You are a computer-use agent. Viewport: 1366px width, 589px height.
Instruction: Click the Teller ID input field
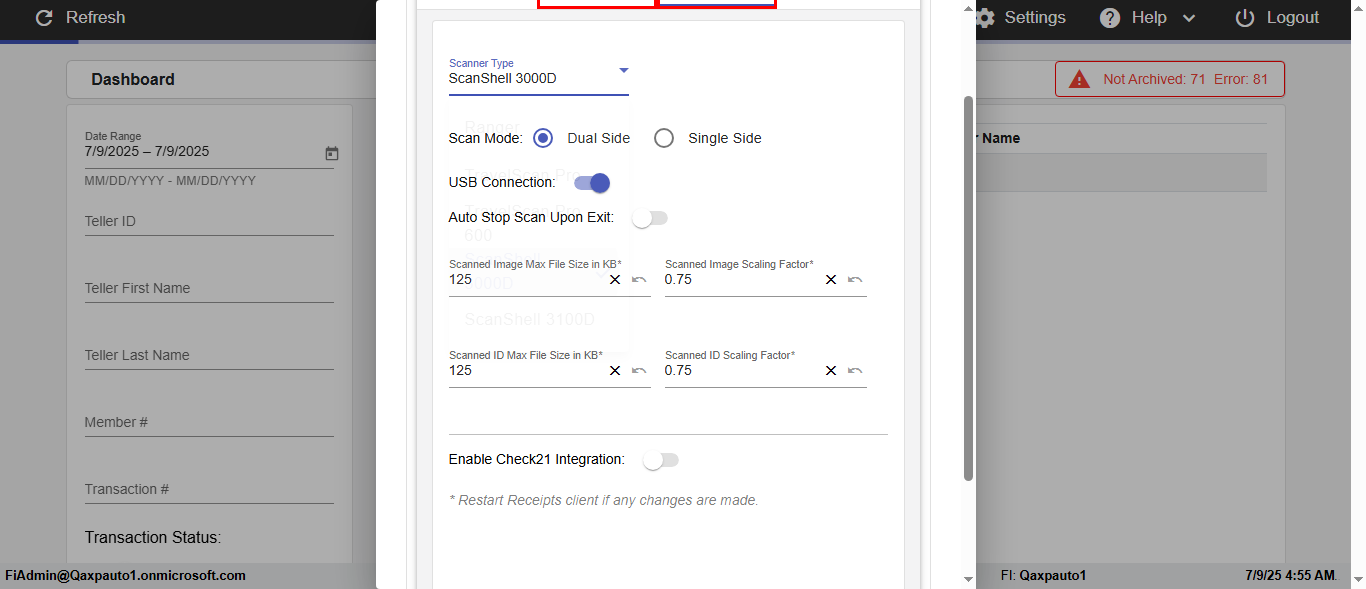[x=208, y=222]
